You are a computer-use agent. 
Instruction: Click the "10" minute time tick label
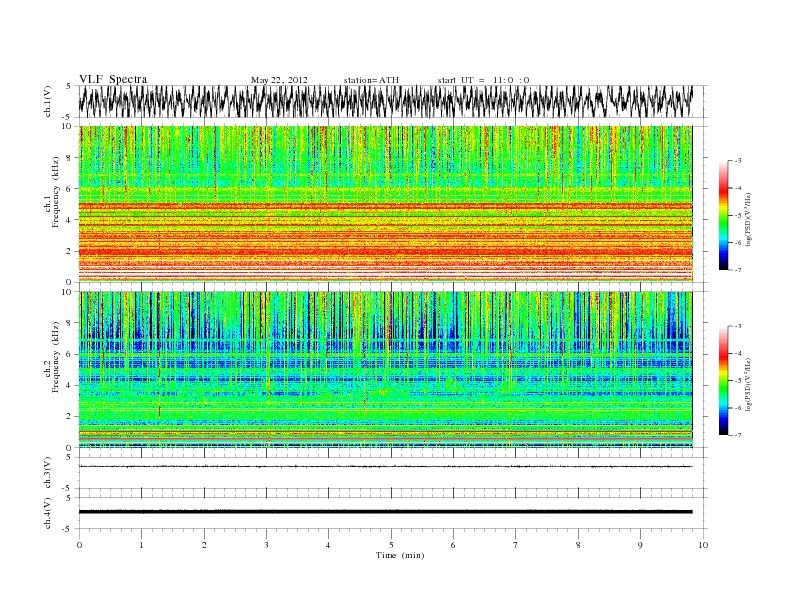[703, 545]
